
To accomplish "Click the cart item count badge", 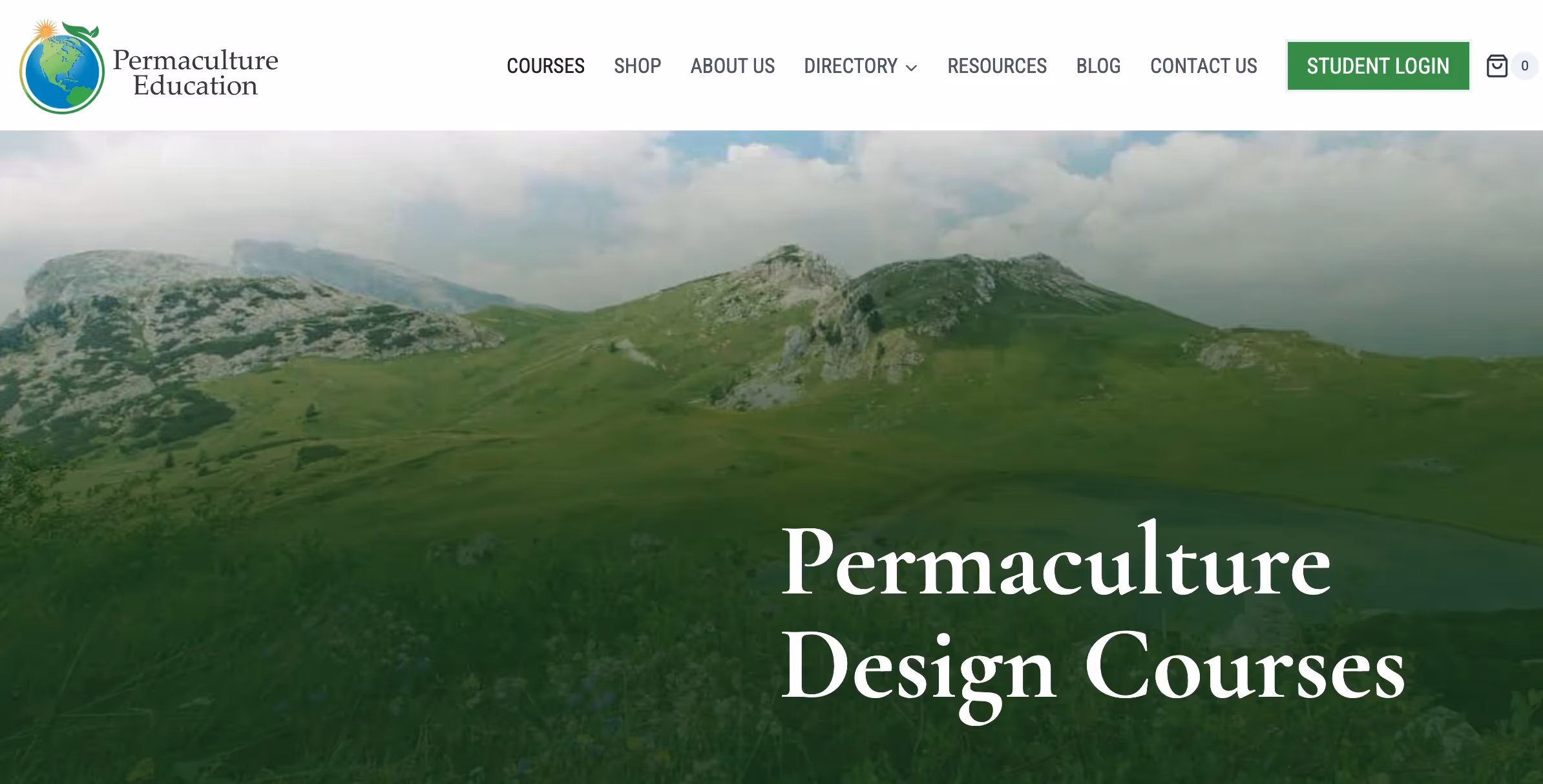I will (x=1525, y=66).
